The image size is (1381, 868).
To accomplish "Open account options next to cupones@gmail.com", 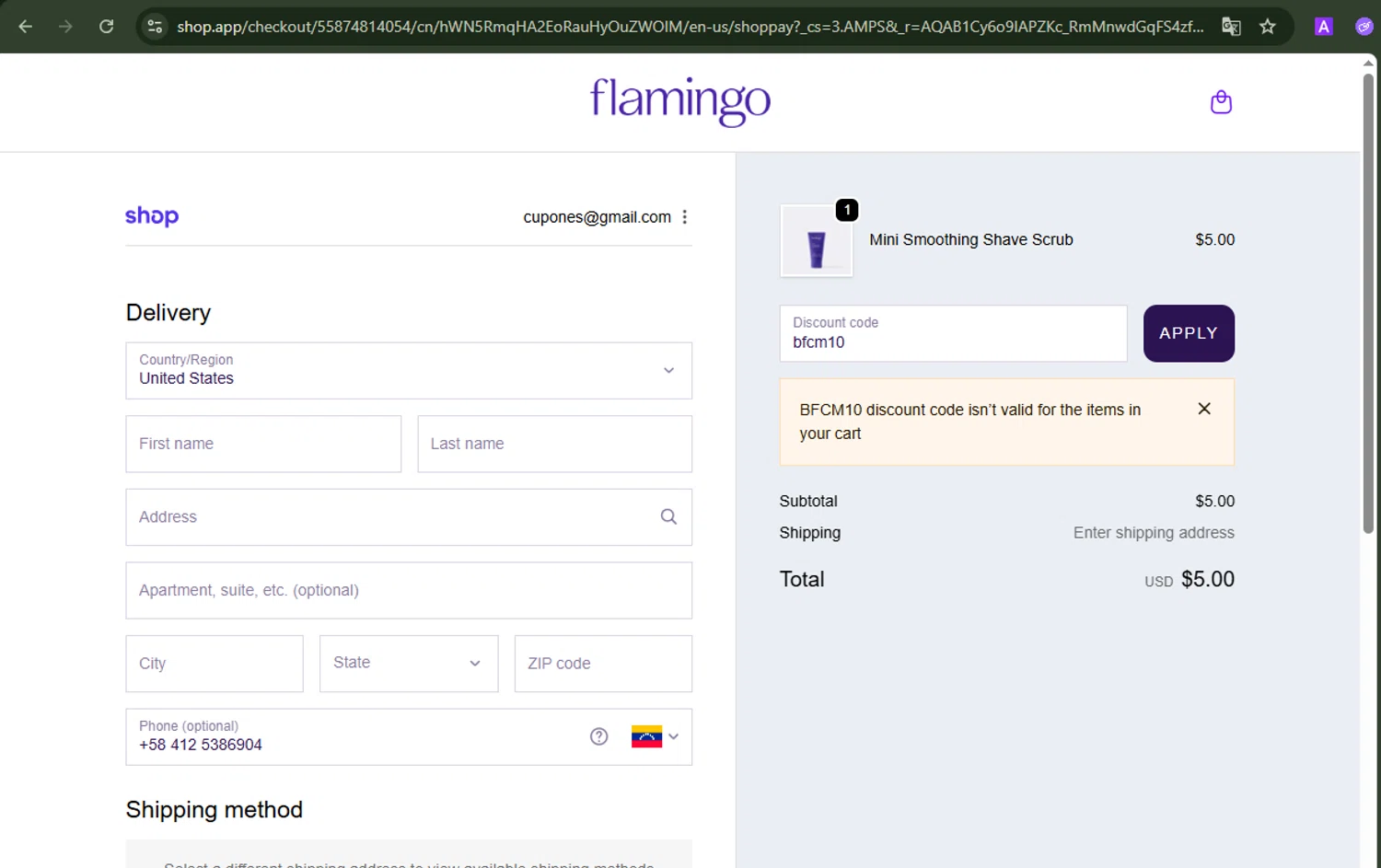I will tap(684, 217).
